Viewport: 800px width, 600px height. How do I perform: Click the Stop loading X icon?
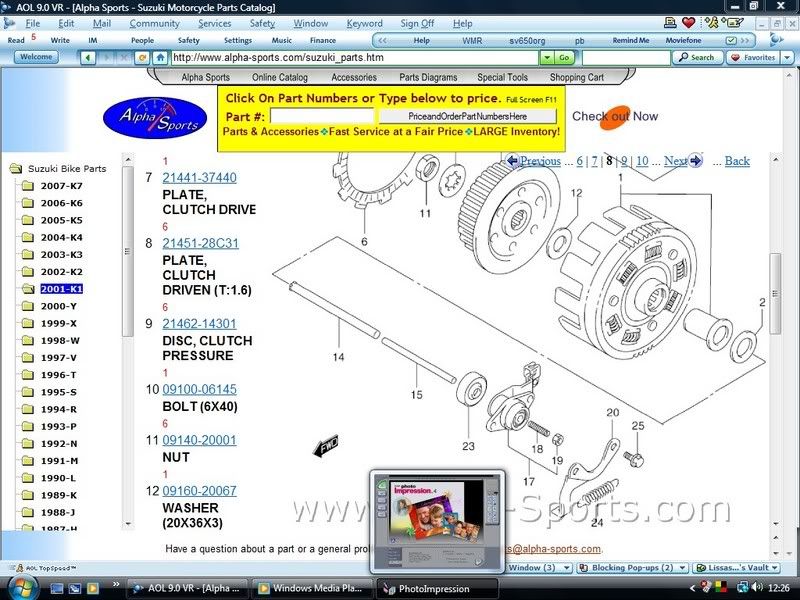tap(123, 58)
